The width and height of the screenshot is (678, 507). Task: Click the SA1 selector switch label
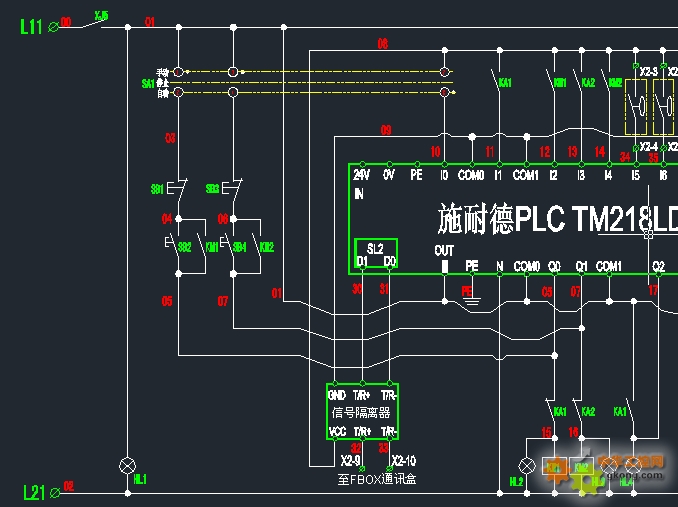(148, 83)
